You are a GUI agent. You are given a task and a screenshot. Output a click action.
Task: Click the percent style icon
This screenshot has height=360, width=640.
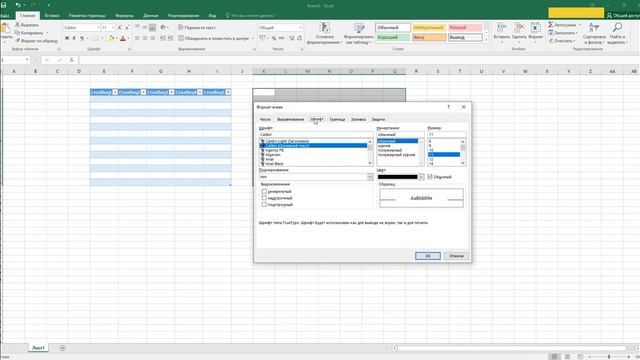pyautogui.click(x=275, y=38)
